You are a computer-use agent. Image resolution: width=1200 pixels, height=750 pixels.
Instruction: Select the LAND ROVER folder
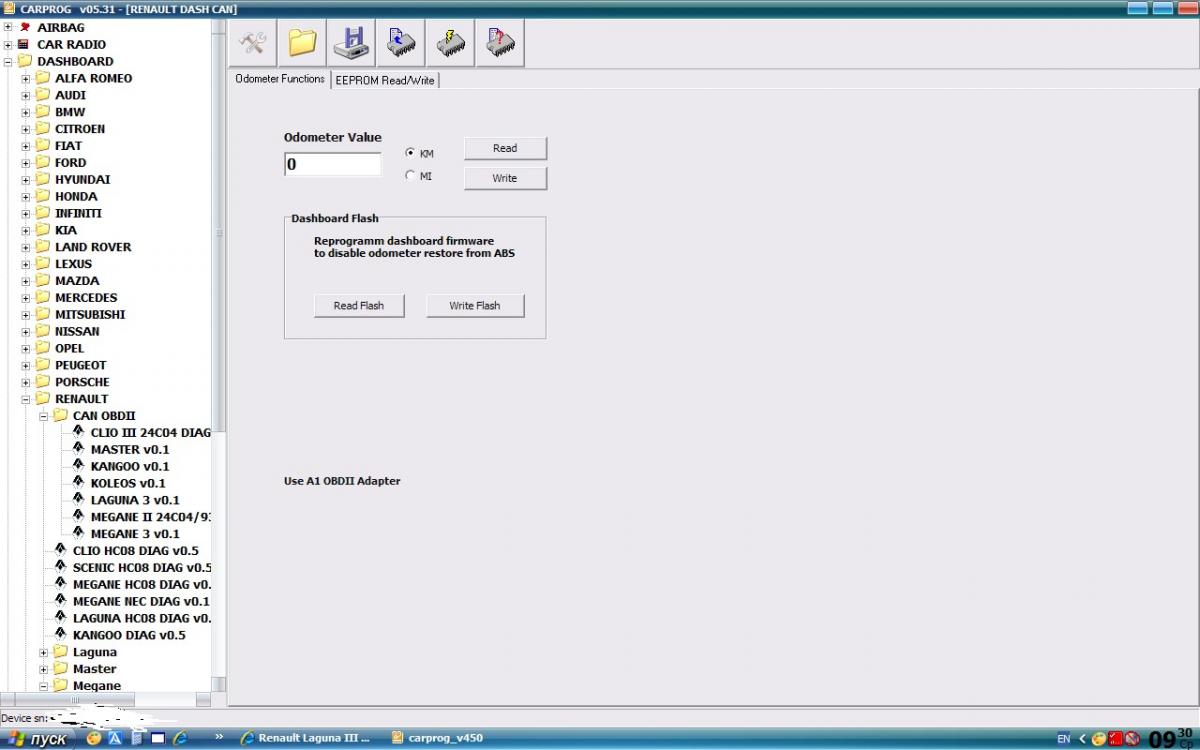(93, 247)
